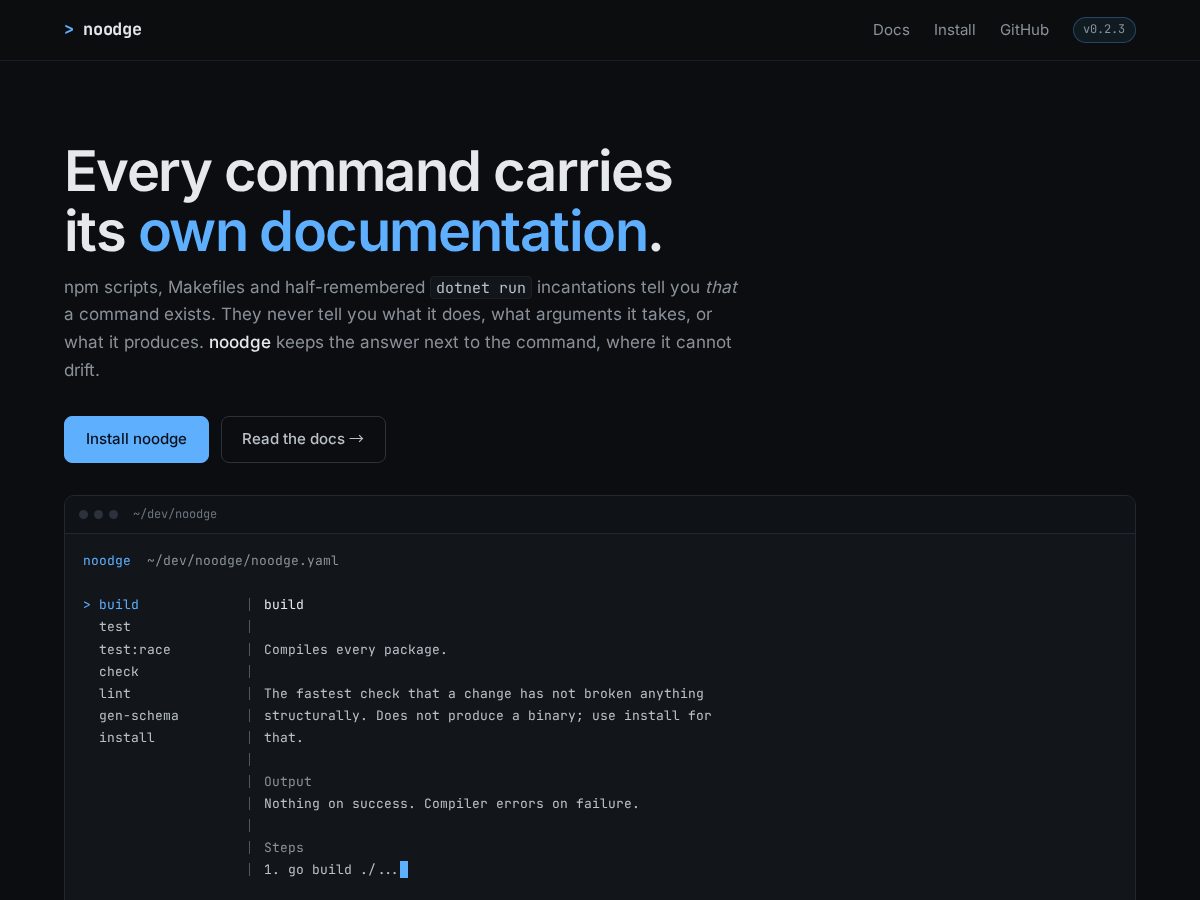The image size is (1200, 900).
Task: Click the 'Steps' section heading
Action: (284, 848)
